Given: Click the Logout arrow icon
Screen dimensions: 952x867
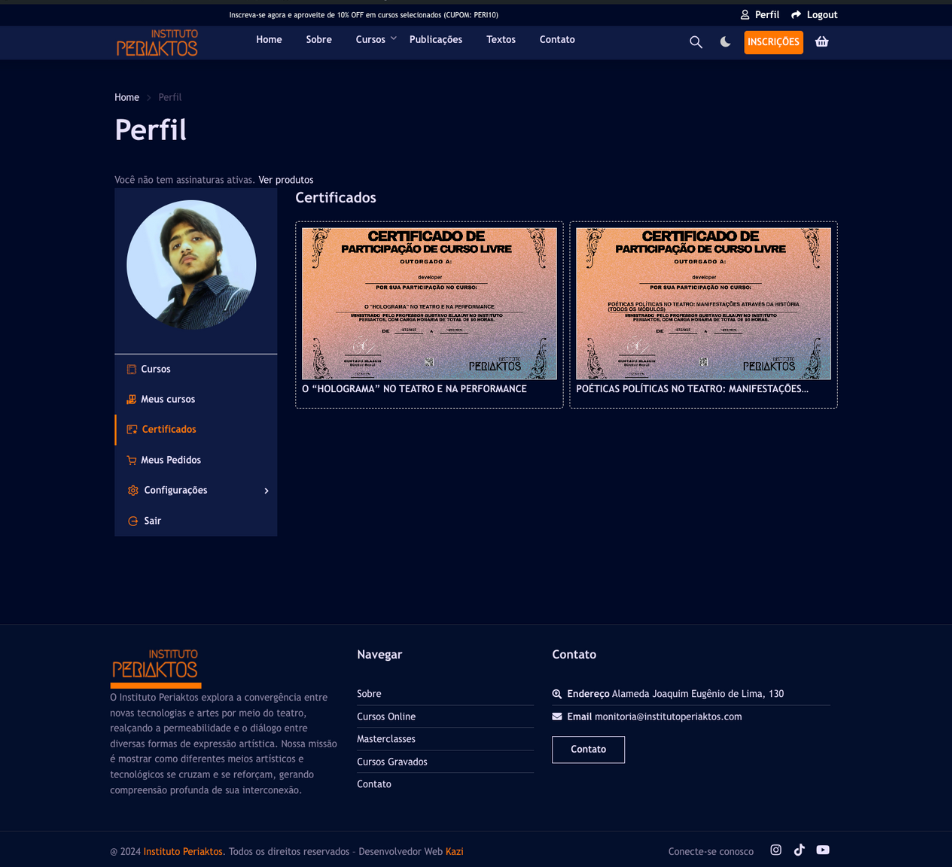Looking at the screenshot, I should pos(796,15).
